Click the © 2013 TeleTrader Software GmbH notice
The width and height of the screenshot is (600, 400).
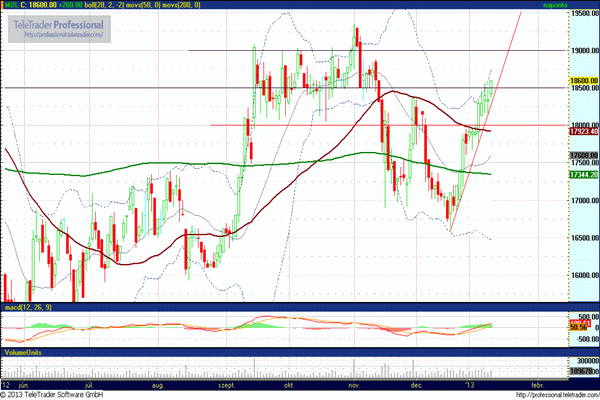52,395
